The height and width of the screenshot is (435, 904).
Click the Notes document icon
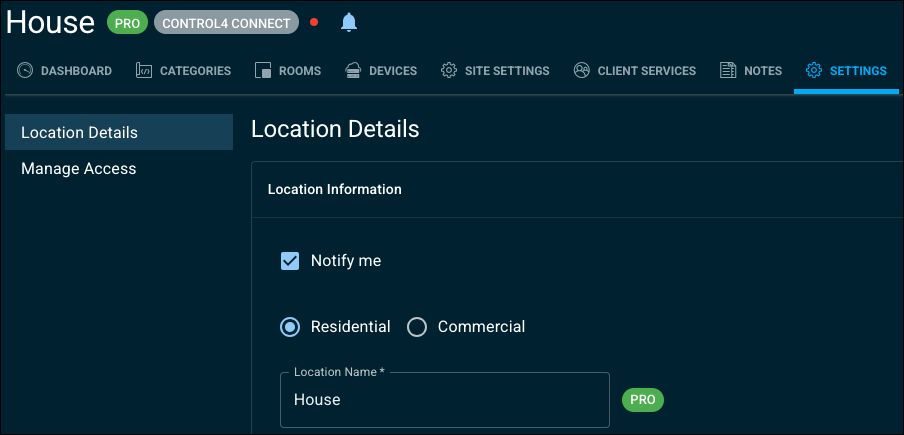728,70
